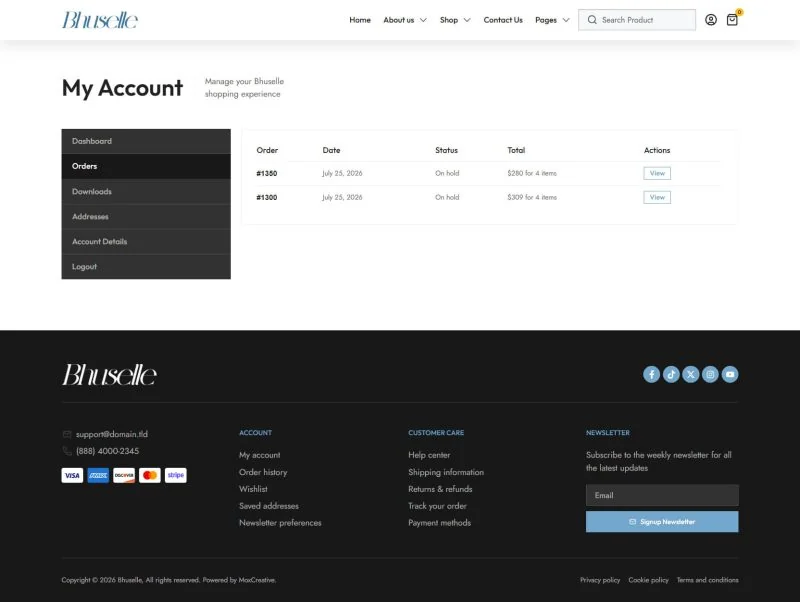Click the Status column header
This screenshot has height=602, width=800.
tap(446, 150)
